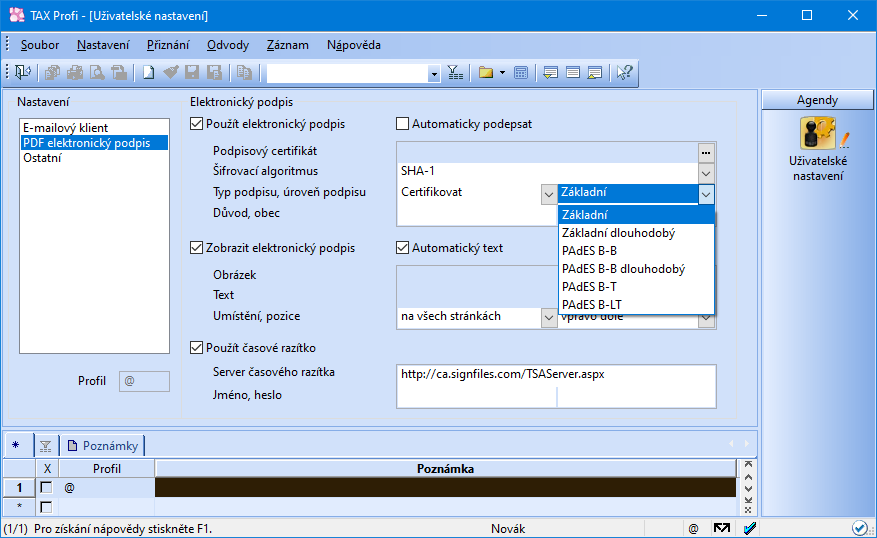Screen dimensions: 877x538
Task: Click the print preview magnifier icon
Action: click(97, 73)
